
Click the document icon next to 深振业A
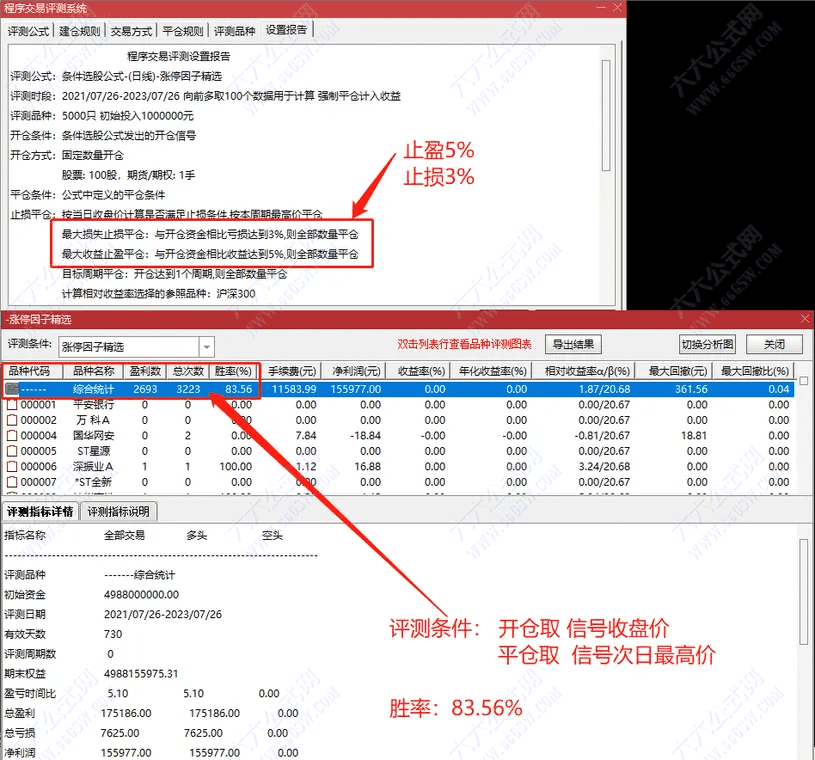[10, 468]
